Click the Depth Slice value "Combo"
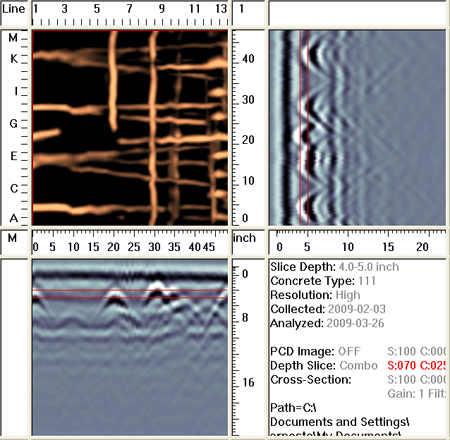 click(359, 365)
